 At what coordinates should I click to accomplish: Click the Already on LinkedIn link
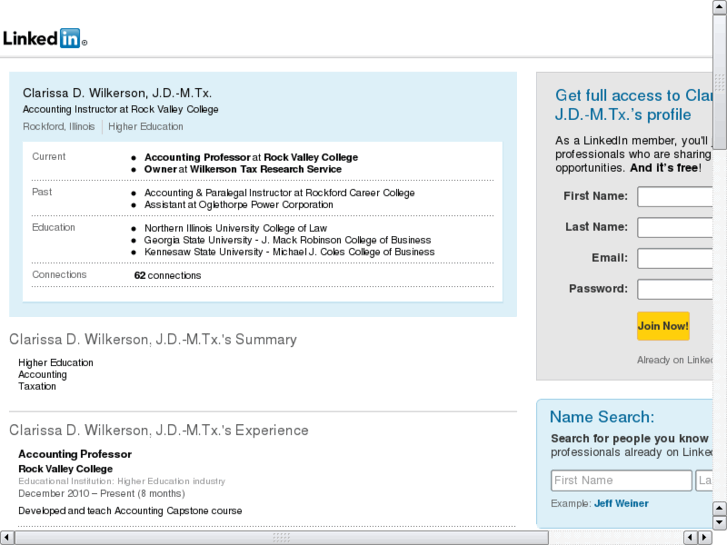point(675,360)
